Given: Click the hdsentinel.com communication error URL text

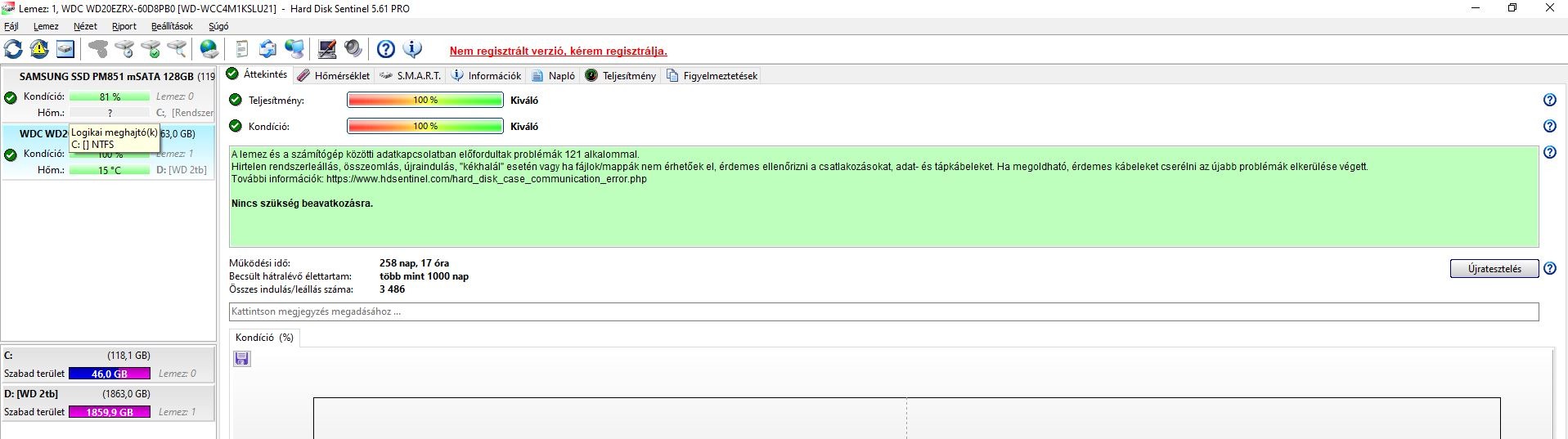Looking at the screenshot, I should point(486,179).
